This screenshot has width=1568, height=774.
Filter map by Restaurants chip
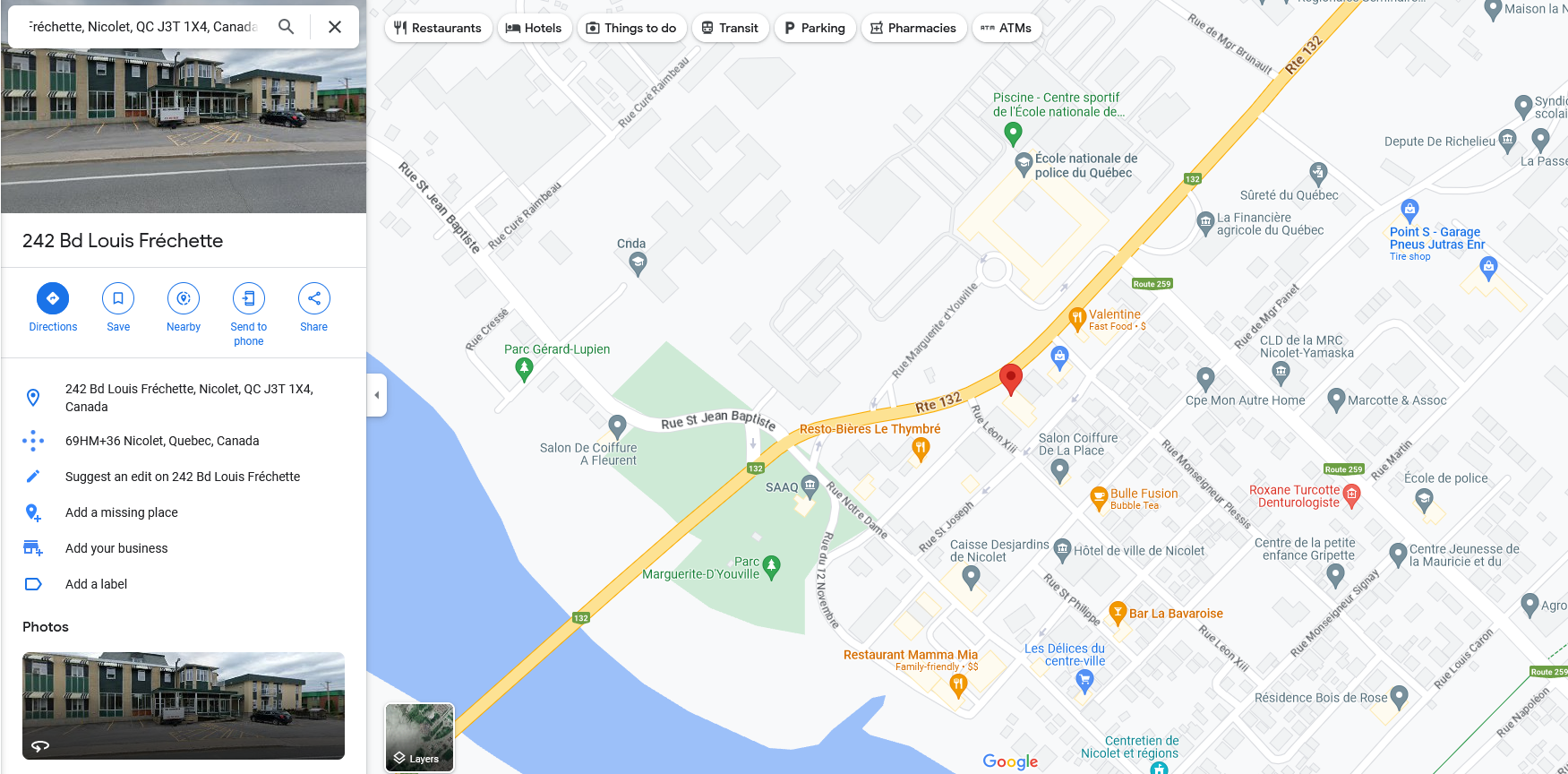tap(438, 28)
